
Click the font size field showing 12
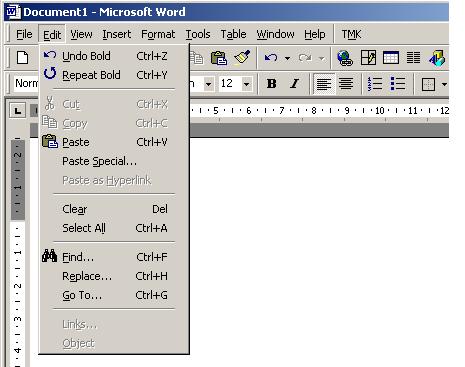tap(230, 83)
